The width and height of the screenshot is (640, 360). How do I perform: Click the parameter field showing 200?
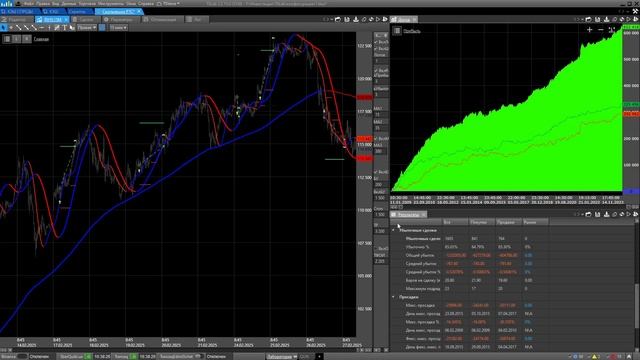[x=380, y=184]
